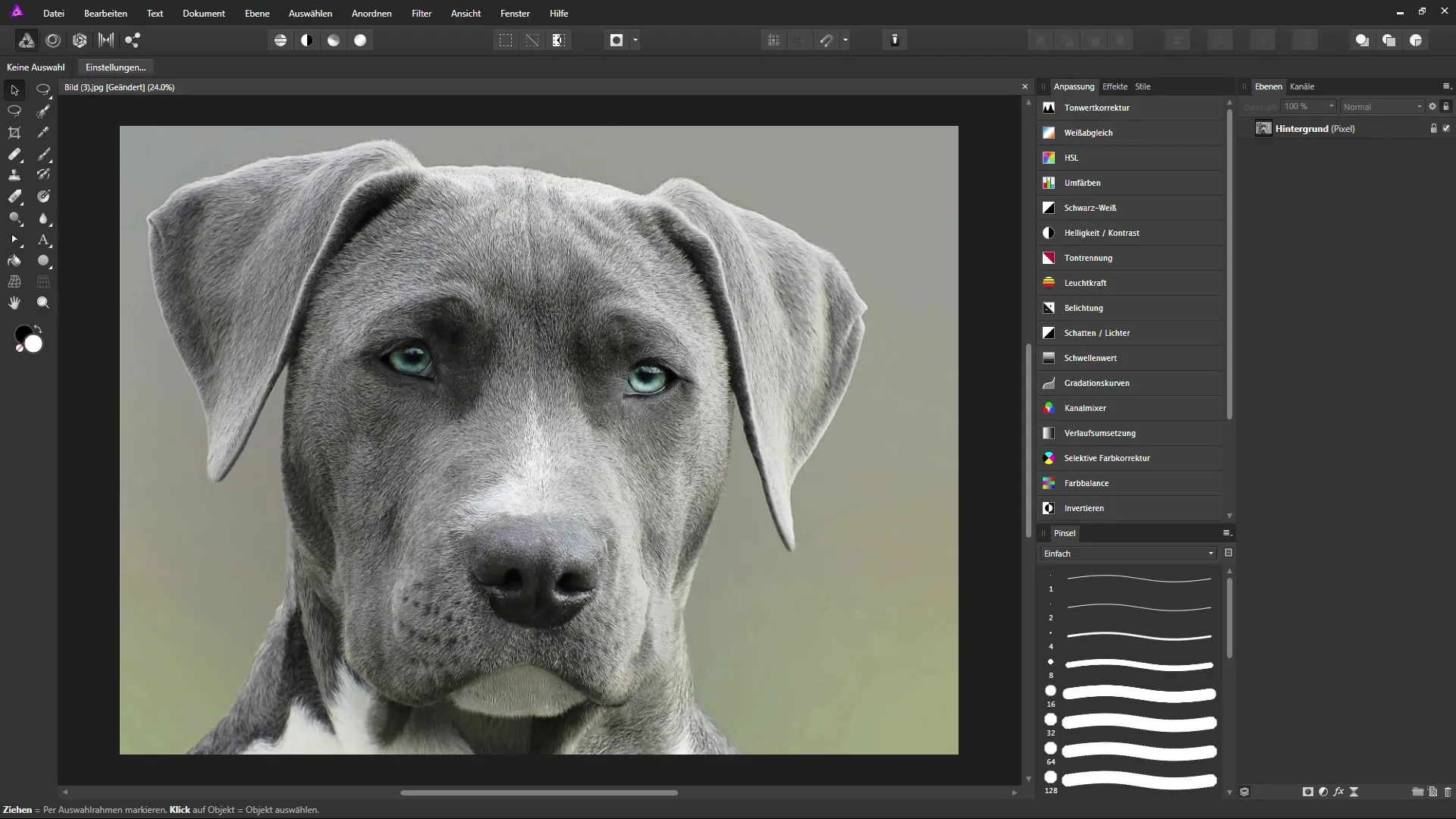The image size is (1456, 819).
Task: Click the white foreground color swatch
Action: (33, 344)
